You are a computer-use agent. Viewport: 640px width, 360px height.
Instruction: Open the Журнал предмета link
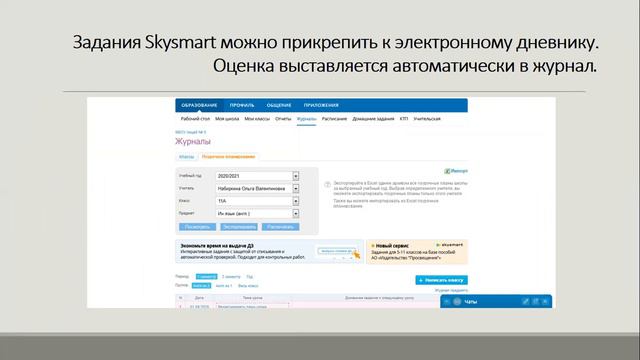click(x=451, y=290)
